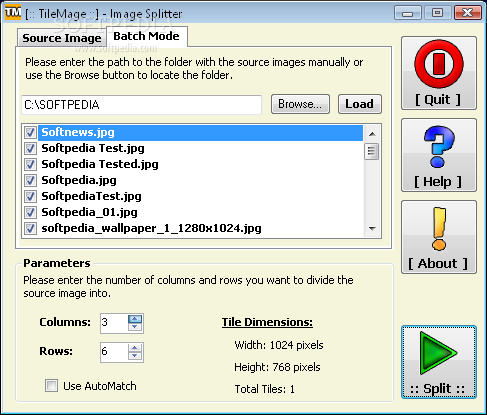Viewport: 487px width, 415px height.
Task: Open About via yellow exclamation mark
Action: pos(439,229)
